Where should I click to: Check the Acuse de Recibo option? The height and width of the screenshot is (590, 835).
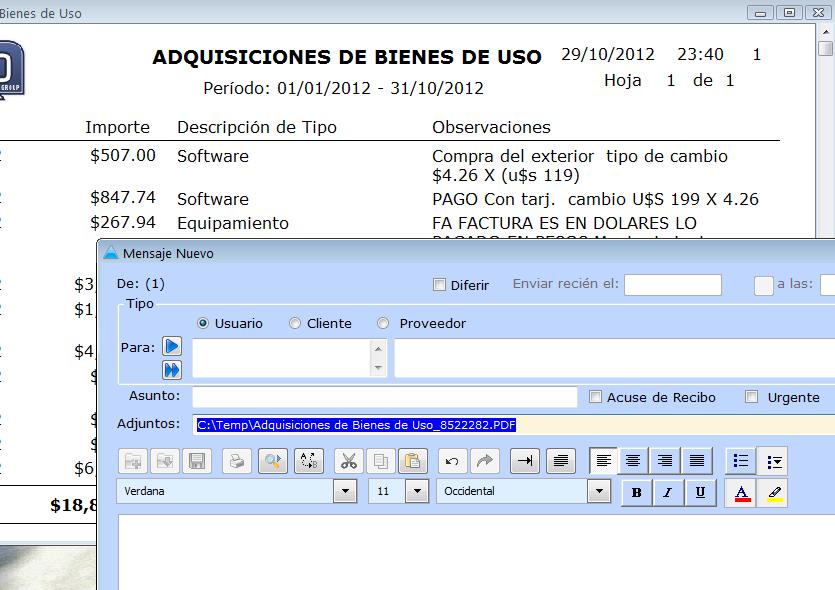596,397
